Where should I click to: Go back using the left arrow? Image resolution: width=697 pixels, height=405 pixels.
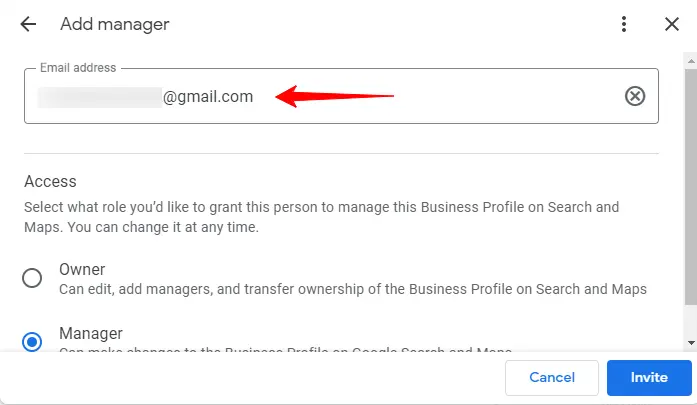click(28, 24)
